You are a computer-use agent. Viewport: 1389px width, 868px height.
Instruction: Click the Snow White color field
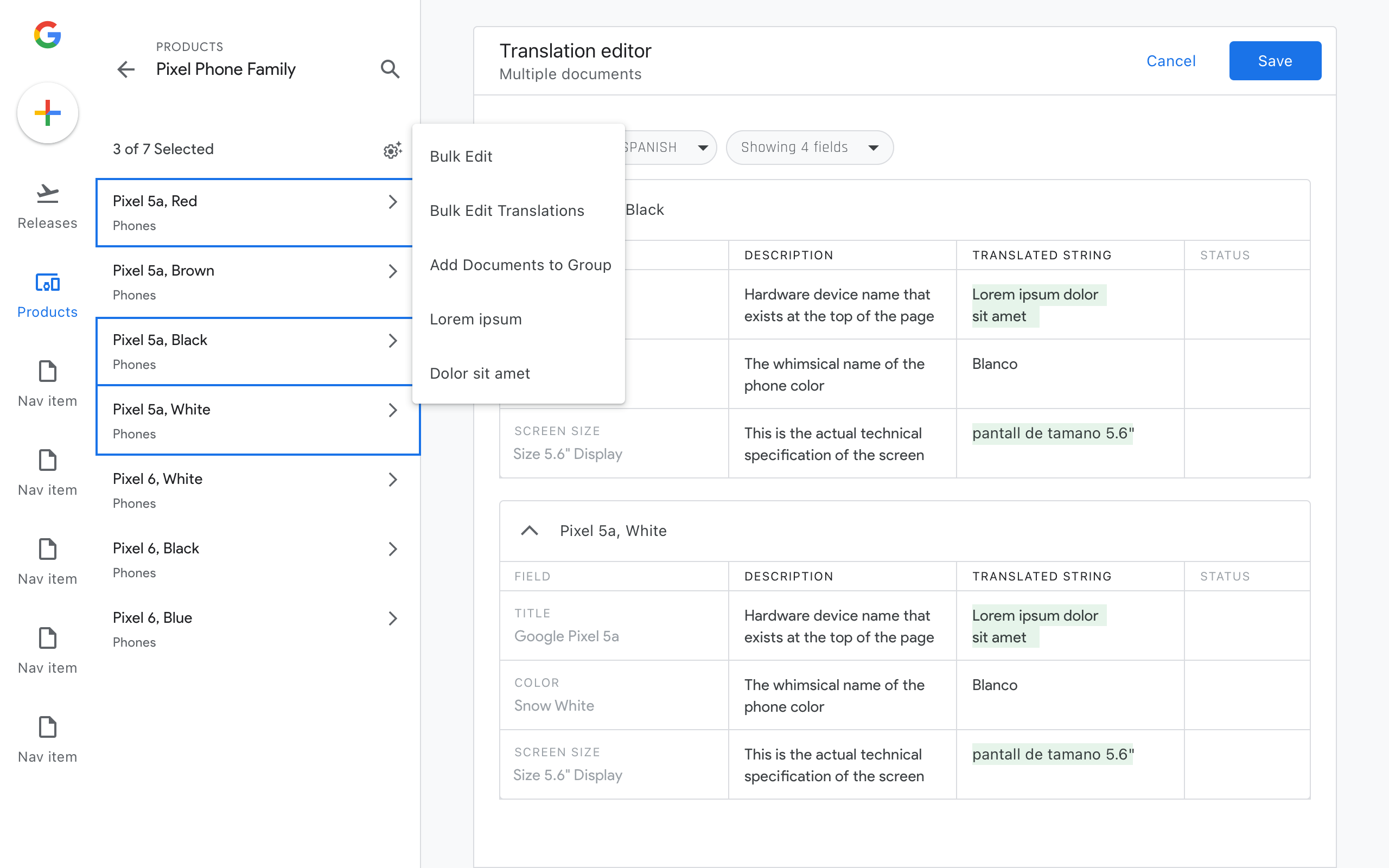coord(554,706)
